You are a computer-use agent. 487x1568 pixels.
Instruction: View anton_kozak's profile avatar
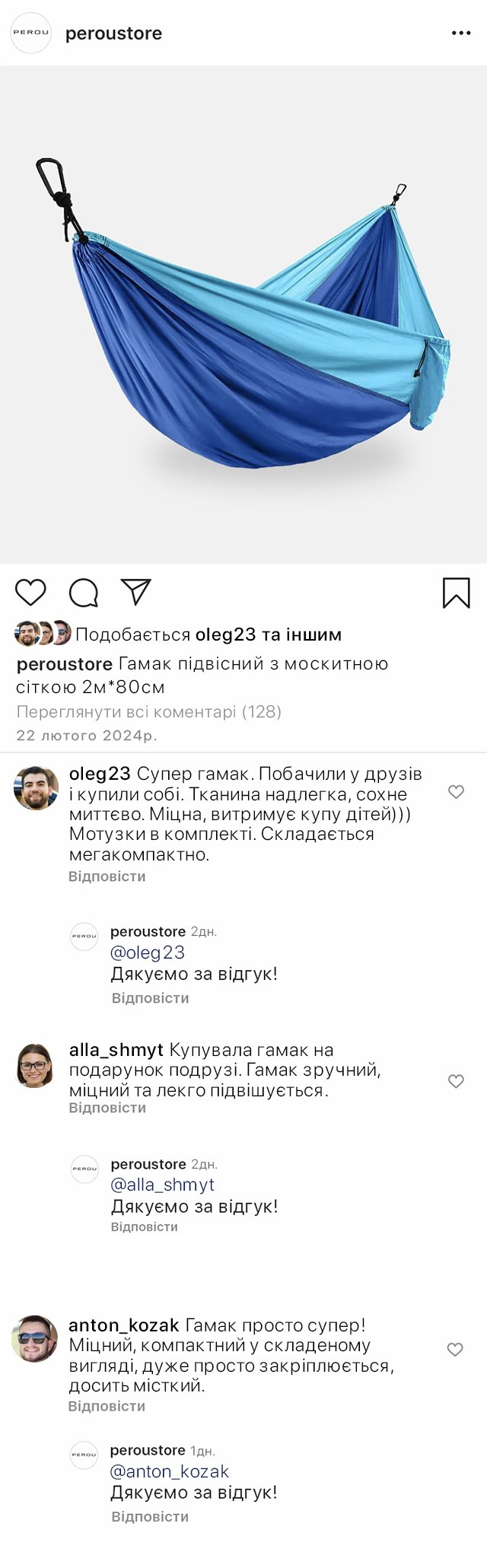pos(35,1338)
